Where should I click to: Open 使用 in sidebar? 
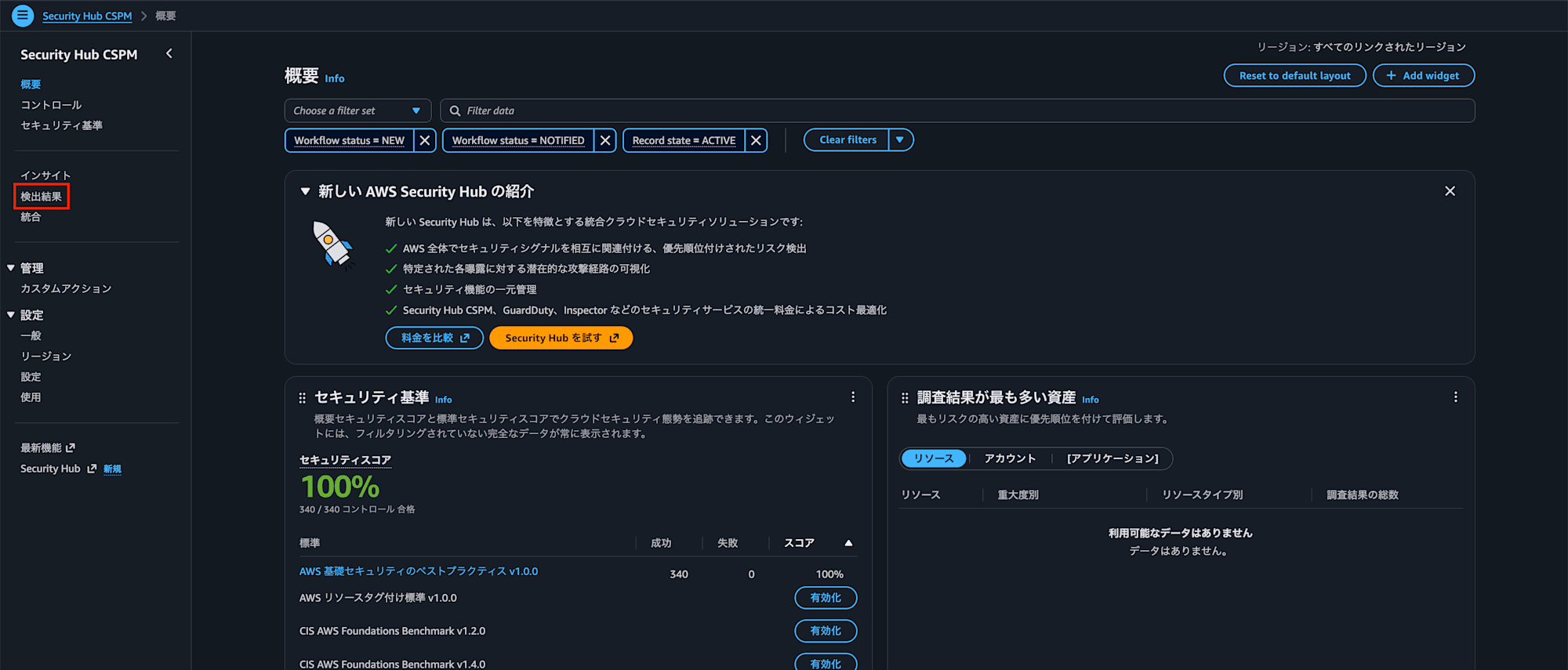click(31, 397)
